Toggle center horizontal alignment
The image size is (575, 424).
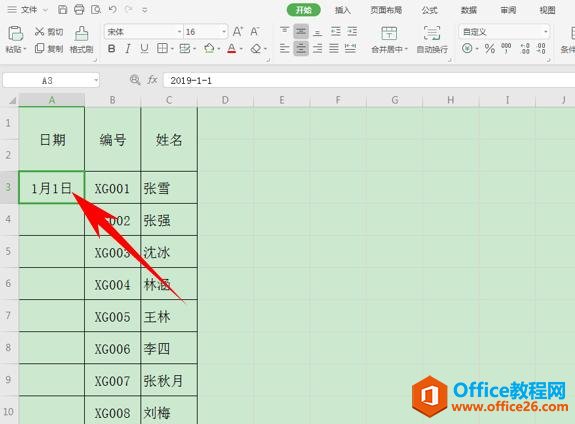[301, 48]
